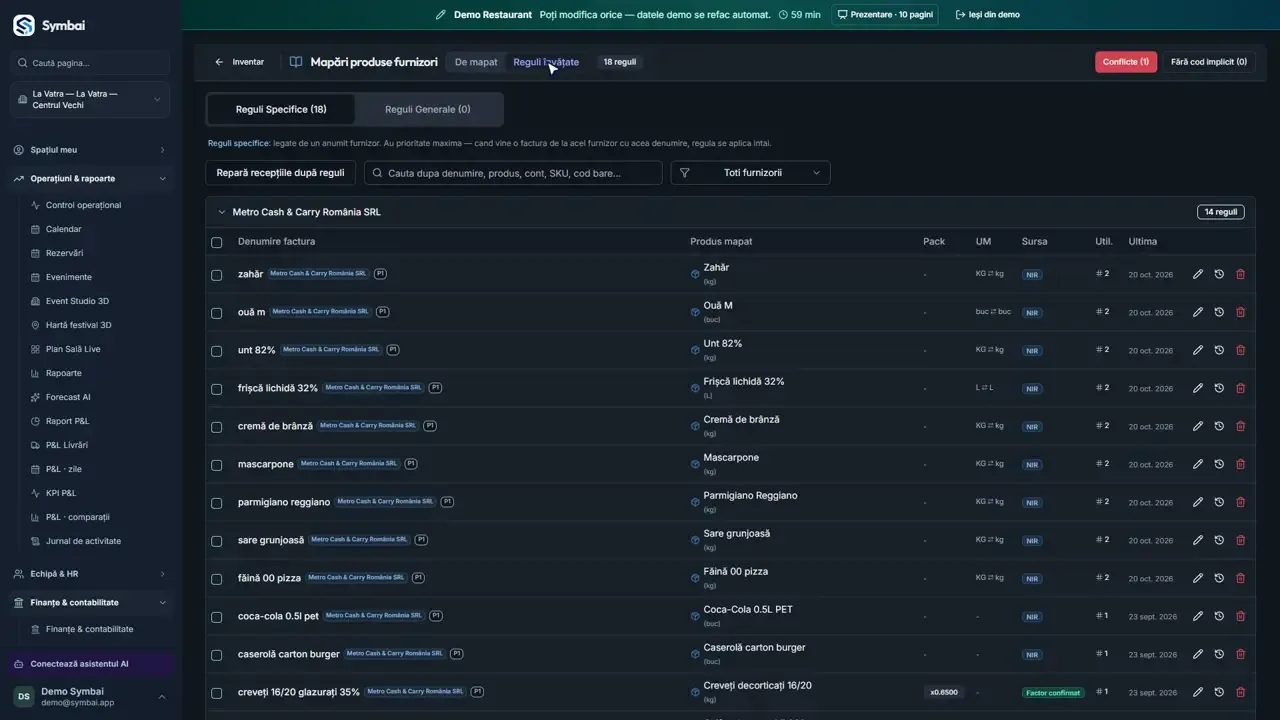Screen dimensions: 1280x720
Task: Check the coca-cola 0.5l pet checkbox
Action: click(x=216, y=617)
